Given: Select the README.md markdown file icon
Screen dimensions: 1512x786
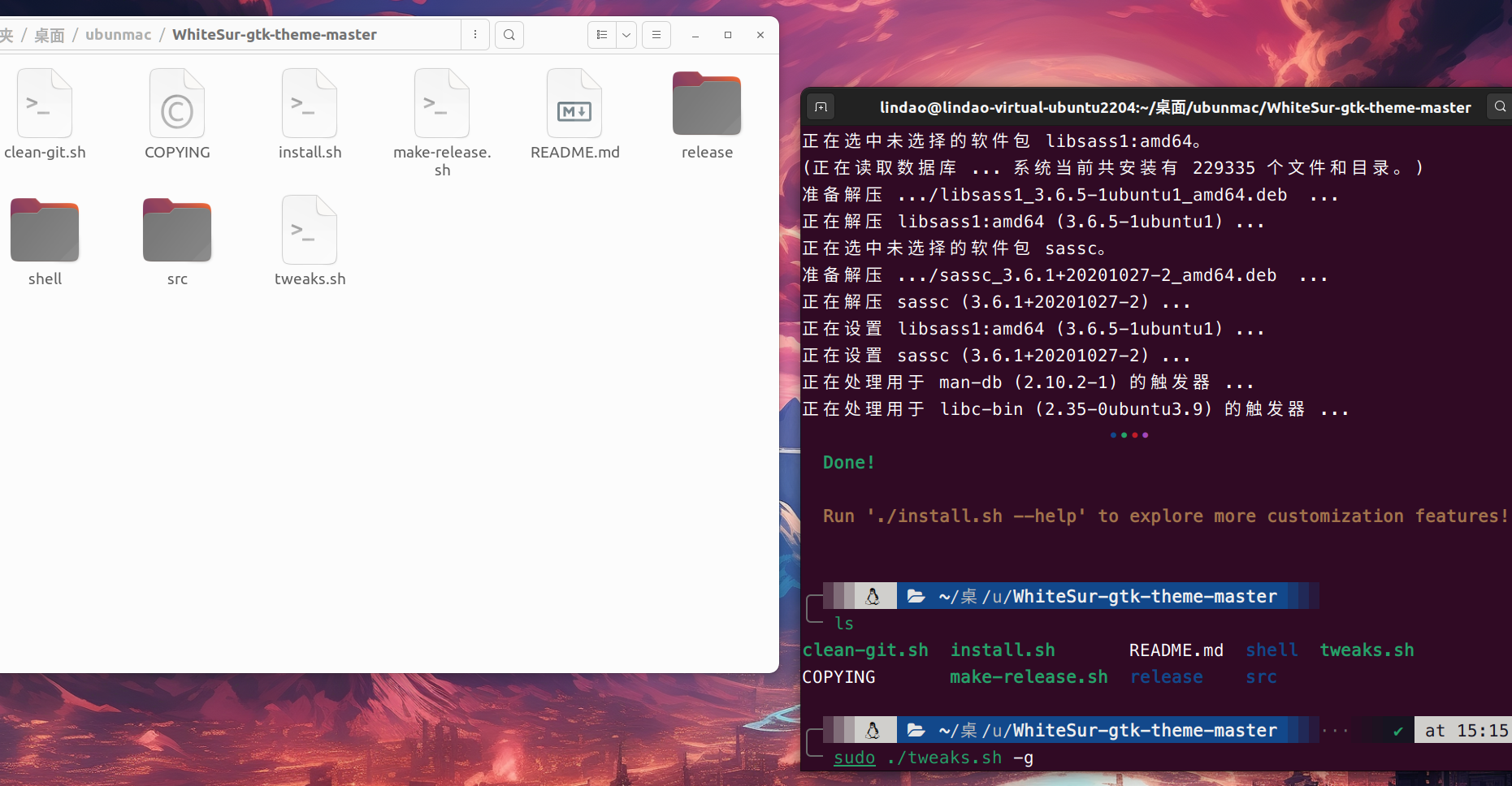Looking at the screenshot, I should [x=574, y=103].
